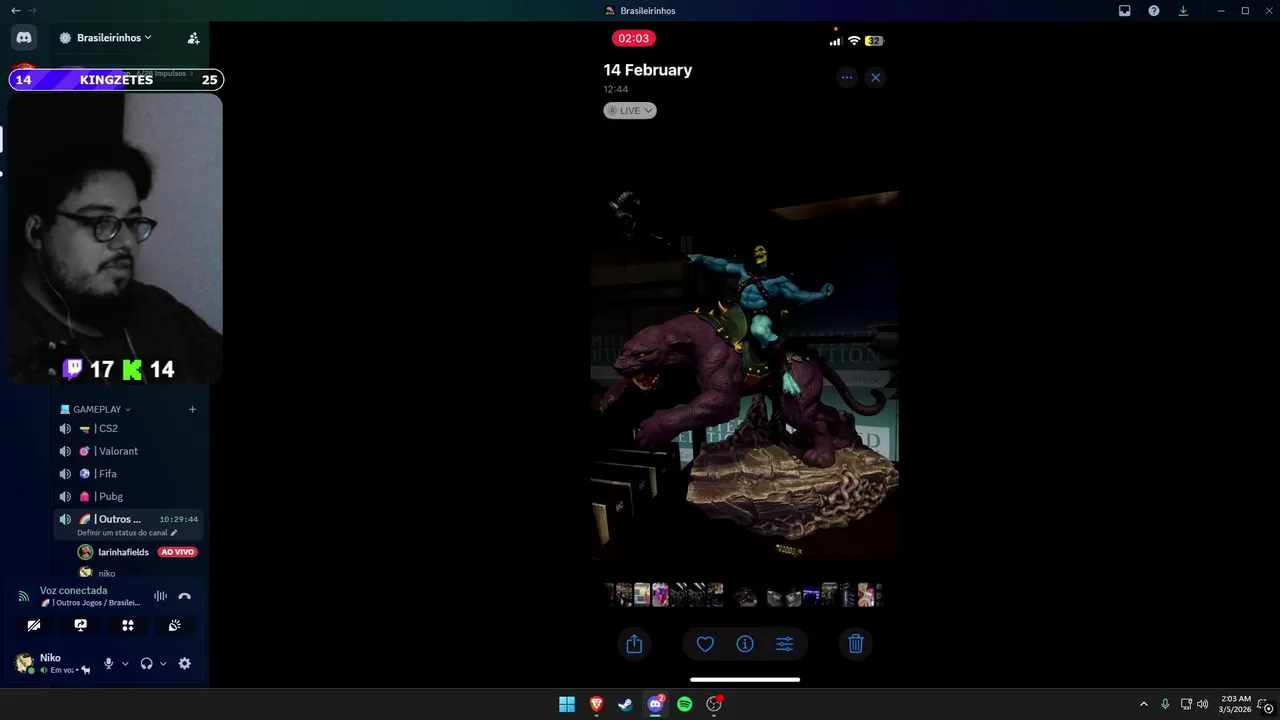This screenshot has height=720, width=1280.
Task: Deafen with the headphones icon
Action: (146, 663)
